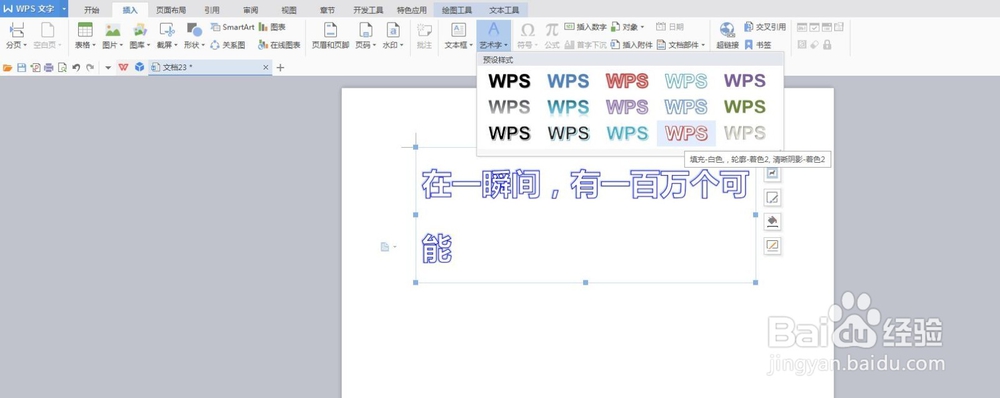This screenshot has width=1000, height=398.
Task: Insert a 关系图 relationship diagram
Action: point(228,45)
